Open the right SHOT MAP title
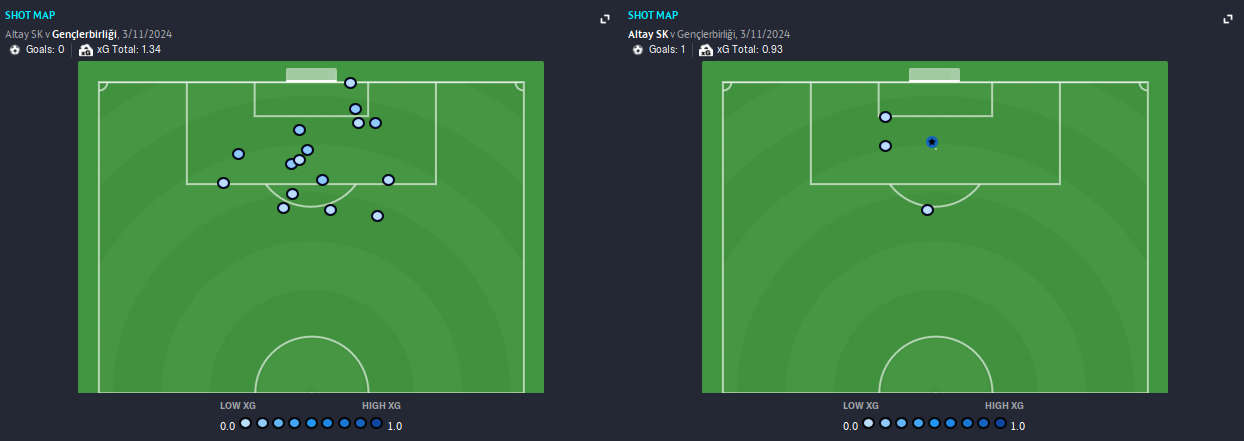Screen dimensions: 1244x441 point(653,15)
